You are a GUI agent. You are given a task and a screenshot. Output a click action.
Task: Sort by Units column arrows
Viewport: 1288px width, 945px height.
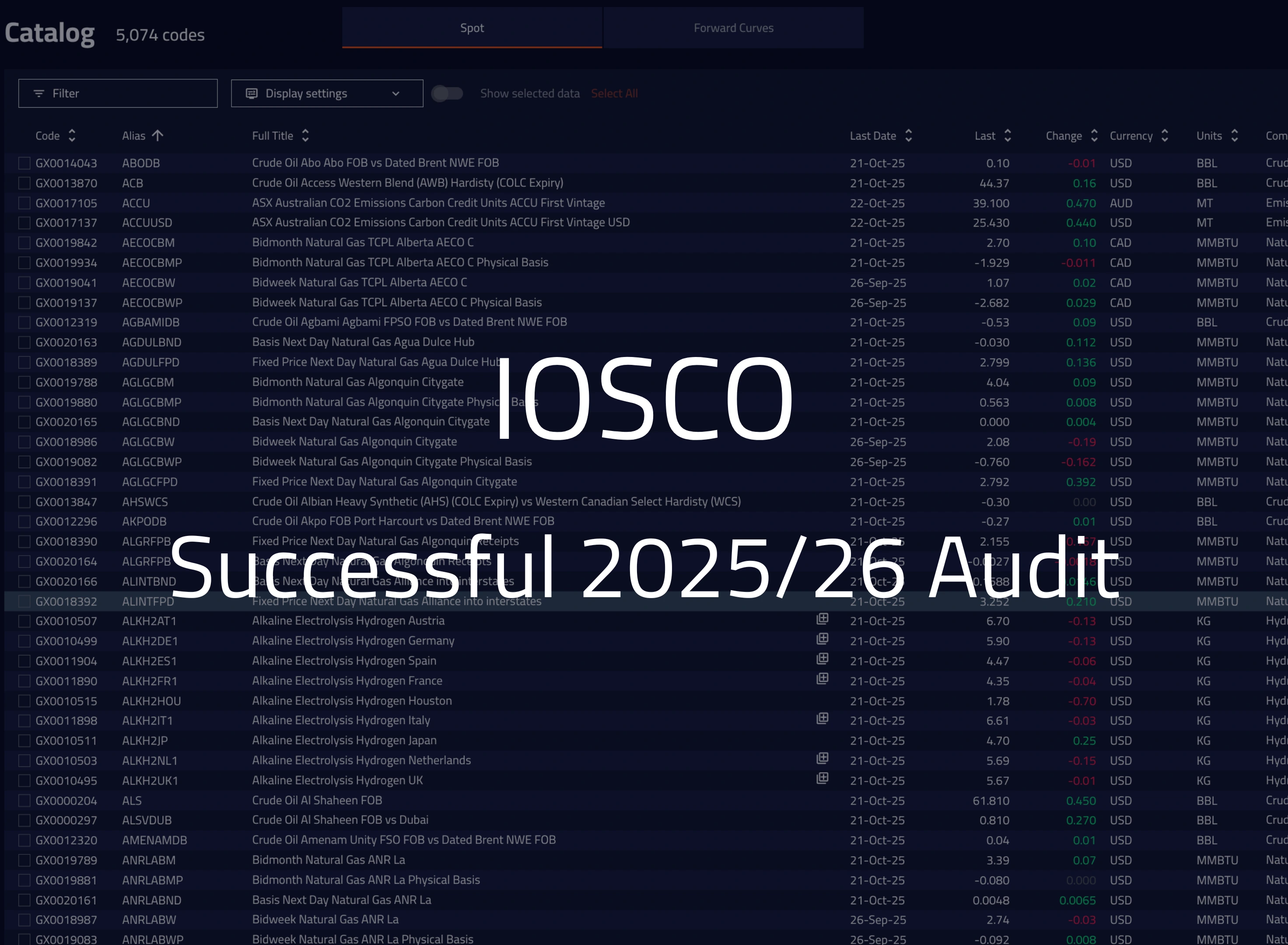[x=1234, y=136]
